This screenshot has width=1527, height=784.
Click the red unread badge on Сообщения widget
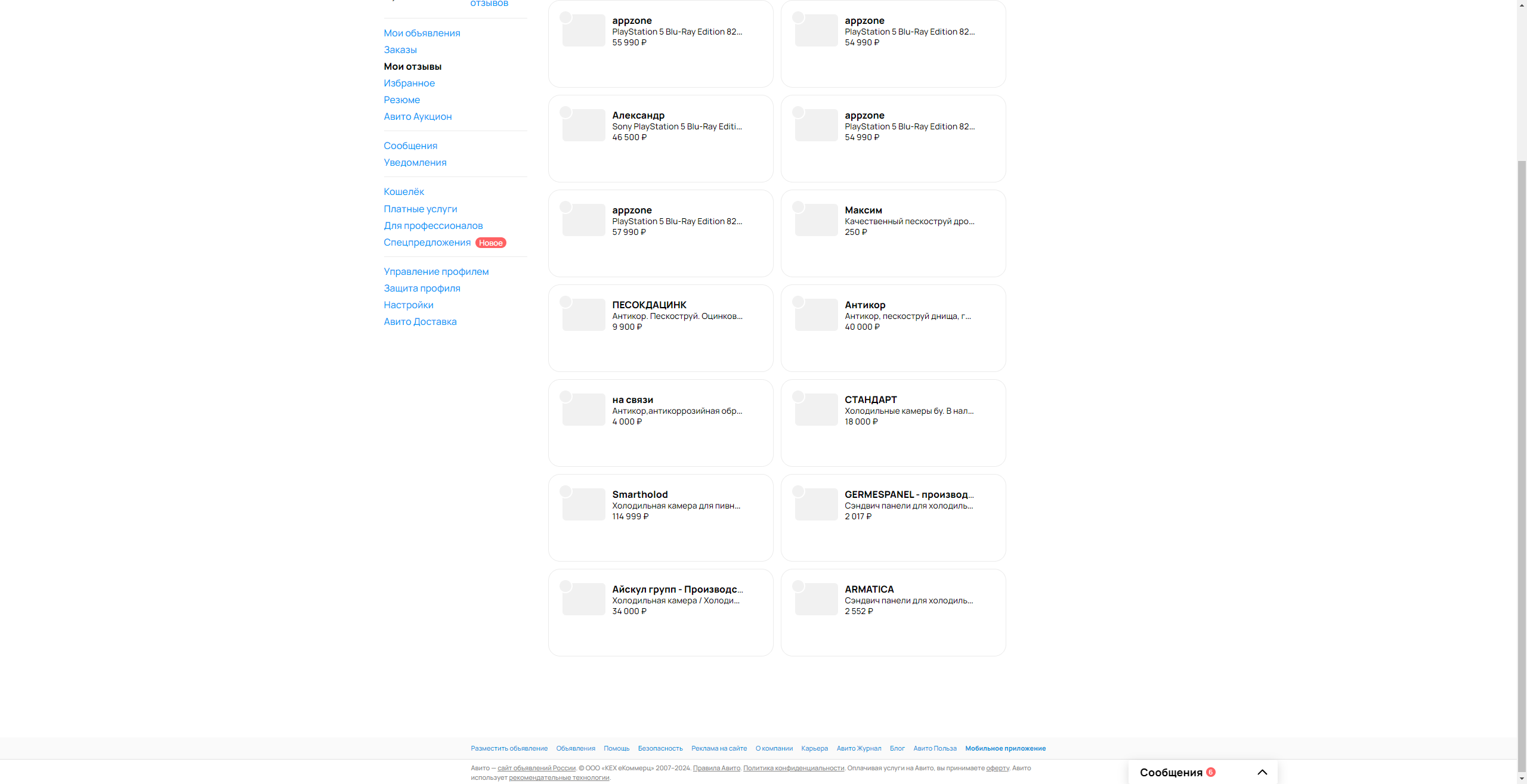[1210, 771]
